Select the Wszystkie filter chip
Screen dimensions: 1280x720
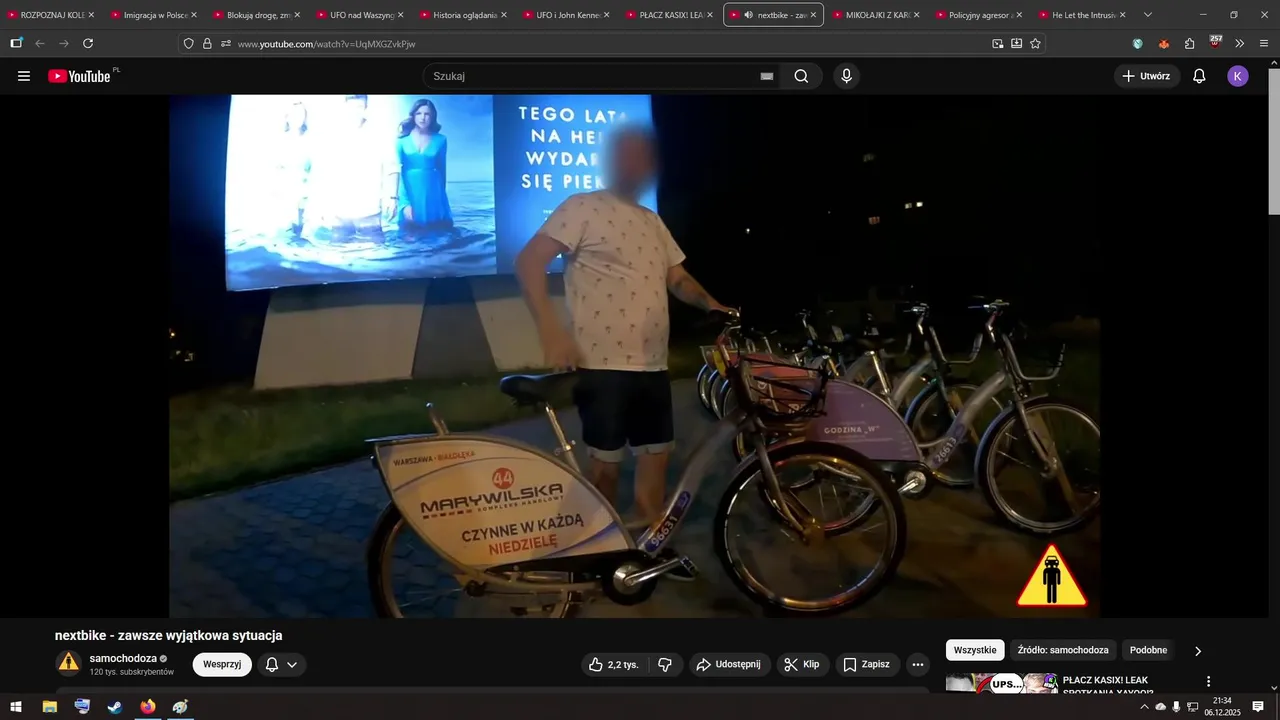pyautogui.click(x=975, y=650)
